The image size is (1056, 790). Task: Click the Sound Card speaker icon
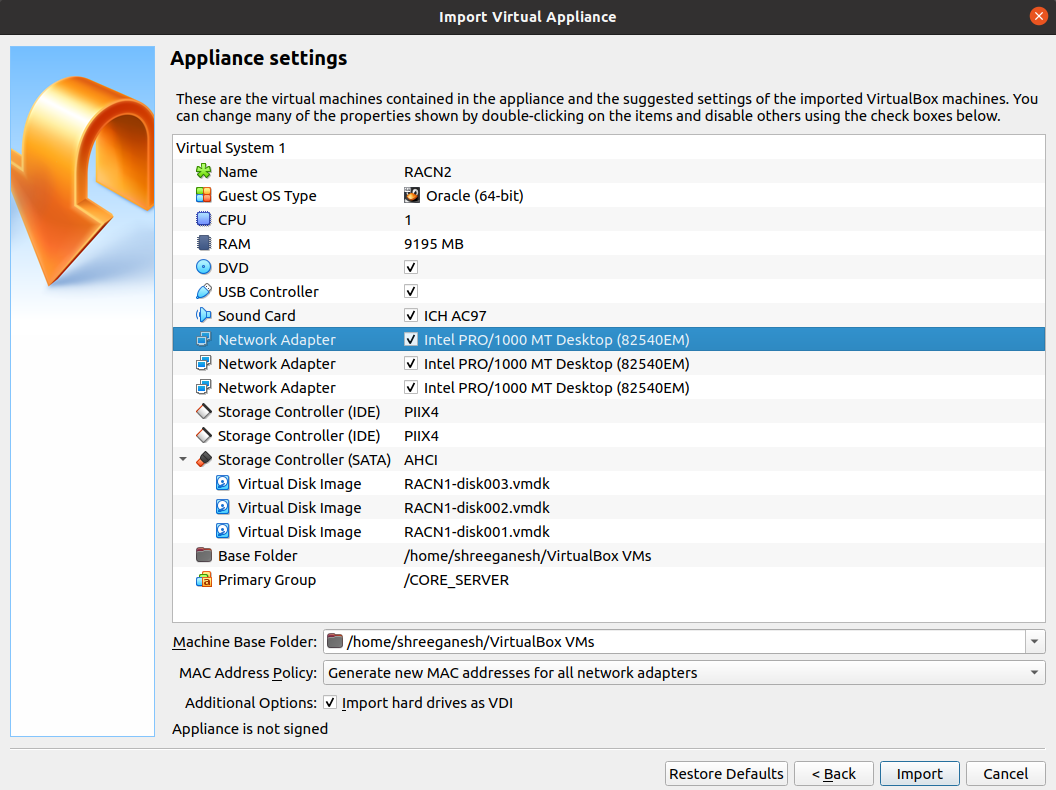pos(203,315)
